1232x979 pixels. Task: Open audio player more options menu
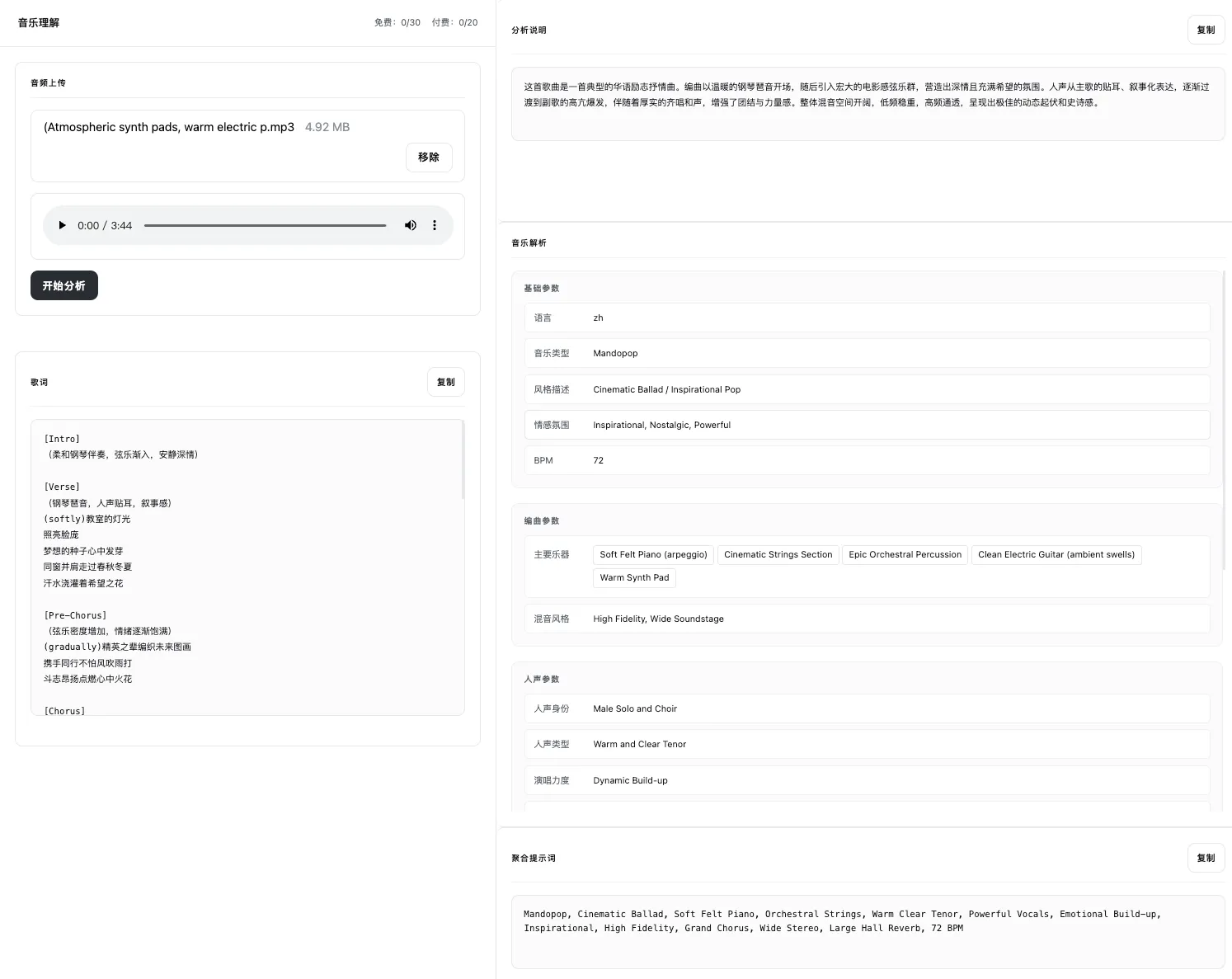[435, 225]
